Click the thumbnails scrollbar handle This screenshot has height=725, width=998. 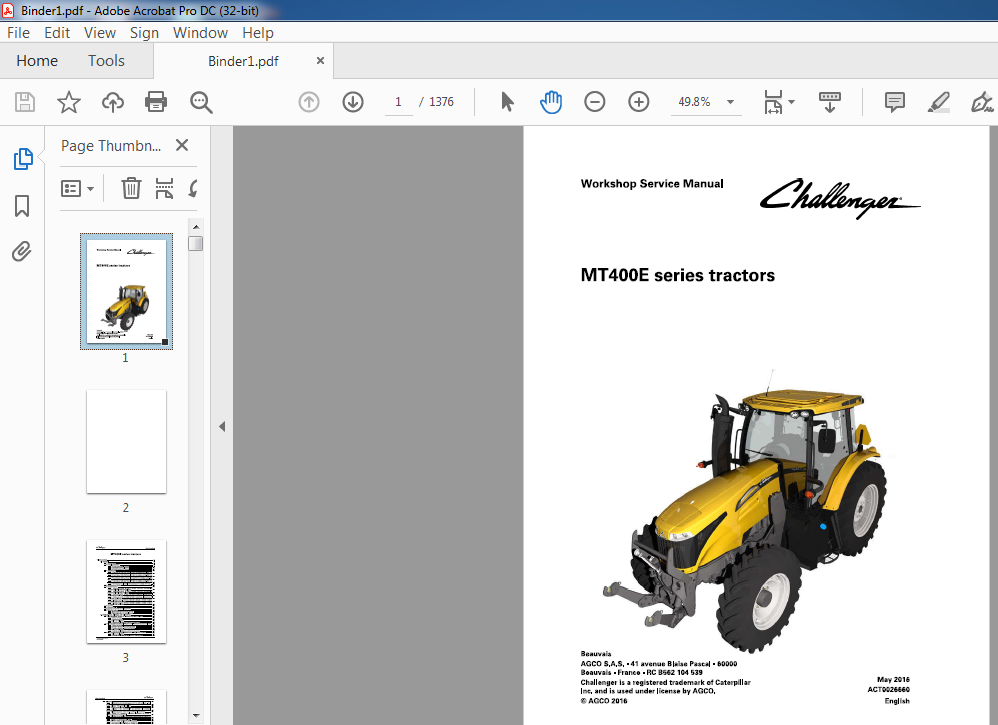[196, 243]
